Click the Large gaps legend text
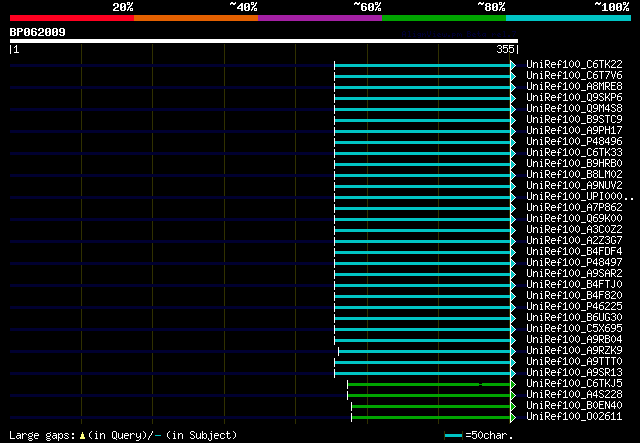This screenshot has height=443, width=640. [x=123, y=435]
